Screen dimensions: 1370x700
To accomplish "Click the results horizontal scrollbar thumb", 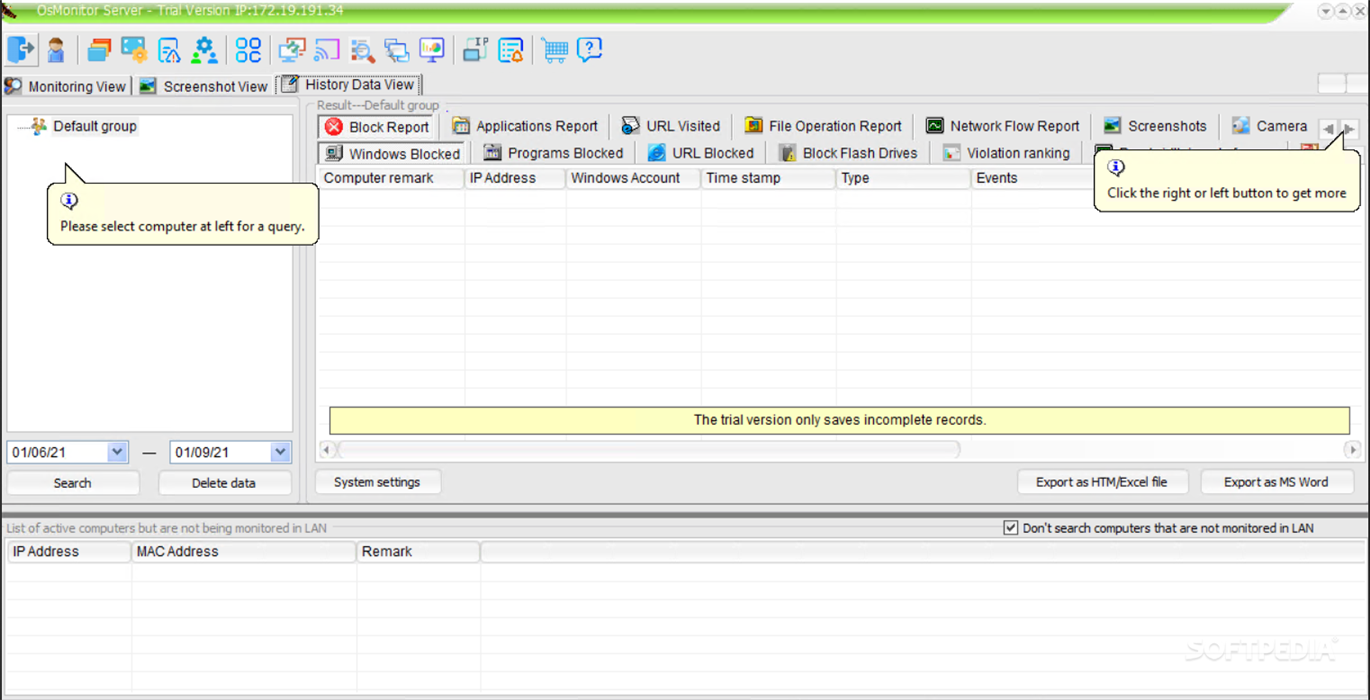I will [x=649, y=450].
